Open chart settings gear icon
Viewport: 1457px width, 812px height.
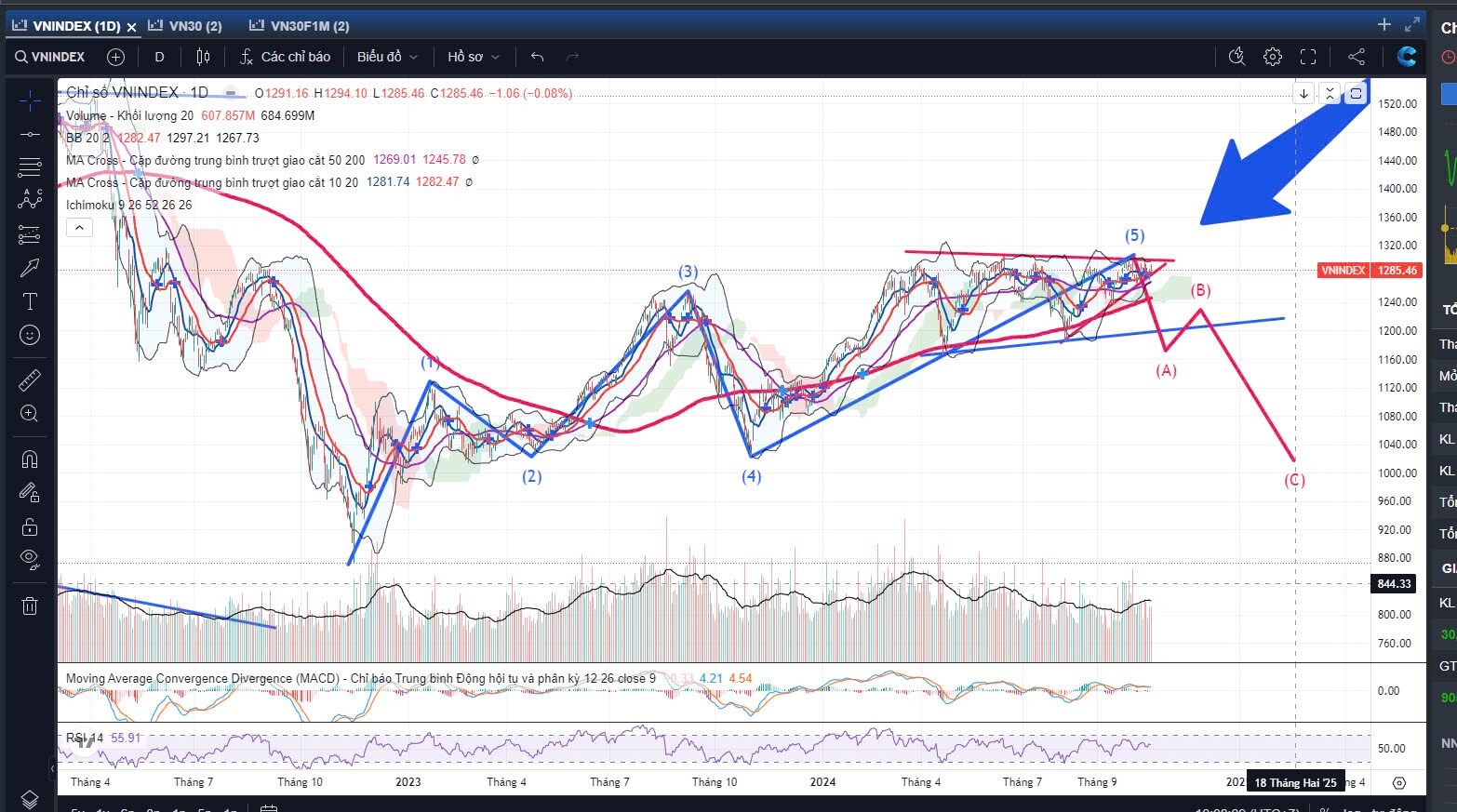click(x=1273, y=57)
